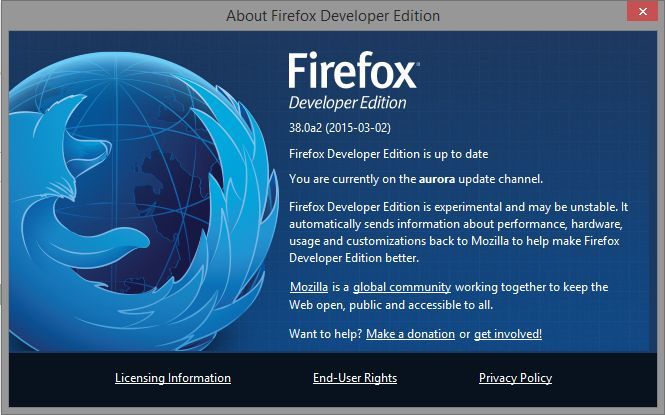Screen dimensions: 665x415
Task: Click the bold 'aurora' channel name
Action: point(437,179)
